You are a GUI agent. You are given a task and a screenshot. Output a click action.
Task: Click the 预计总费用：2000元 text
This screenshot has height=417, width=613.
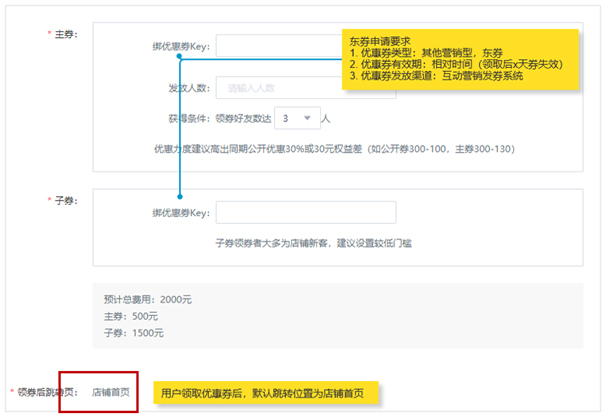[x=148, y=299]
